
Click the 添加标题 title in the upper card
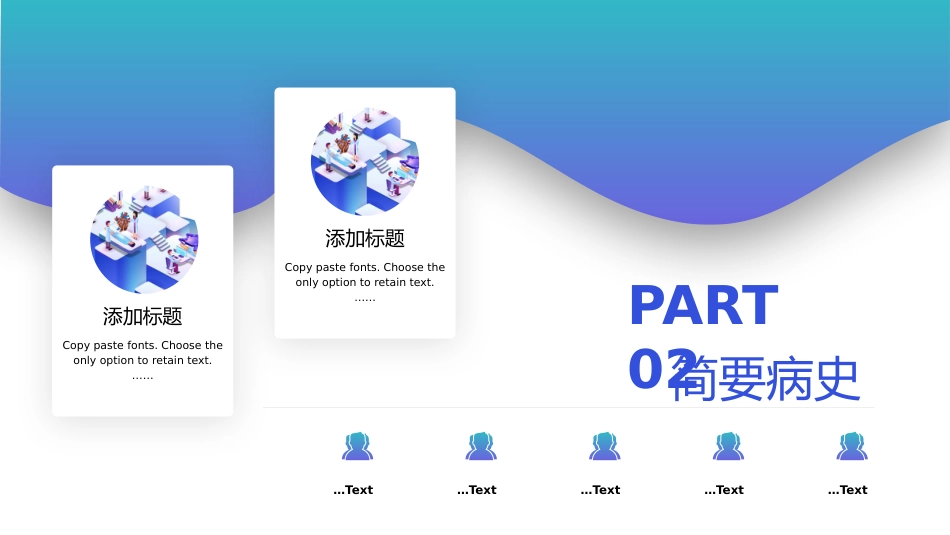[x=365, y=239]
